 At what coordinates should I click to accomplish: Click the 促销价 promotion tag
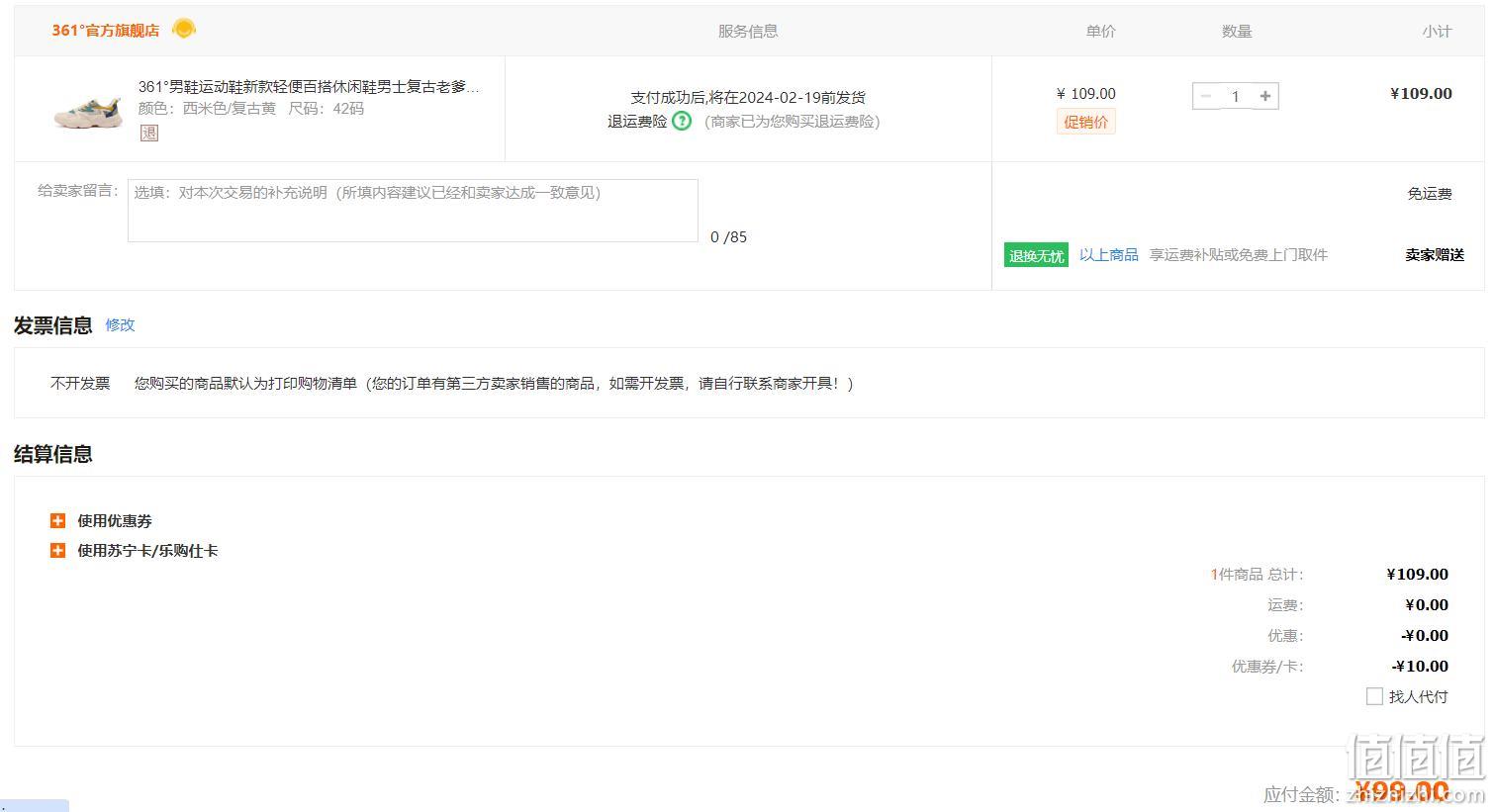tap(1085, 122)
